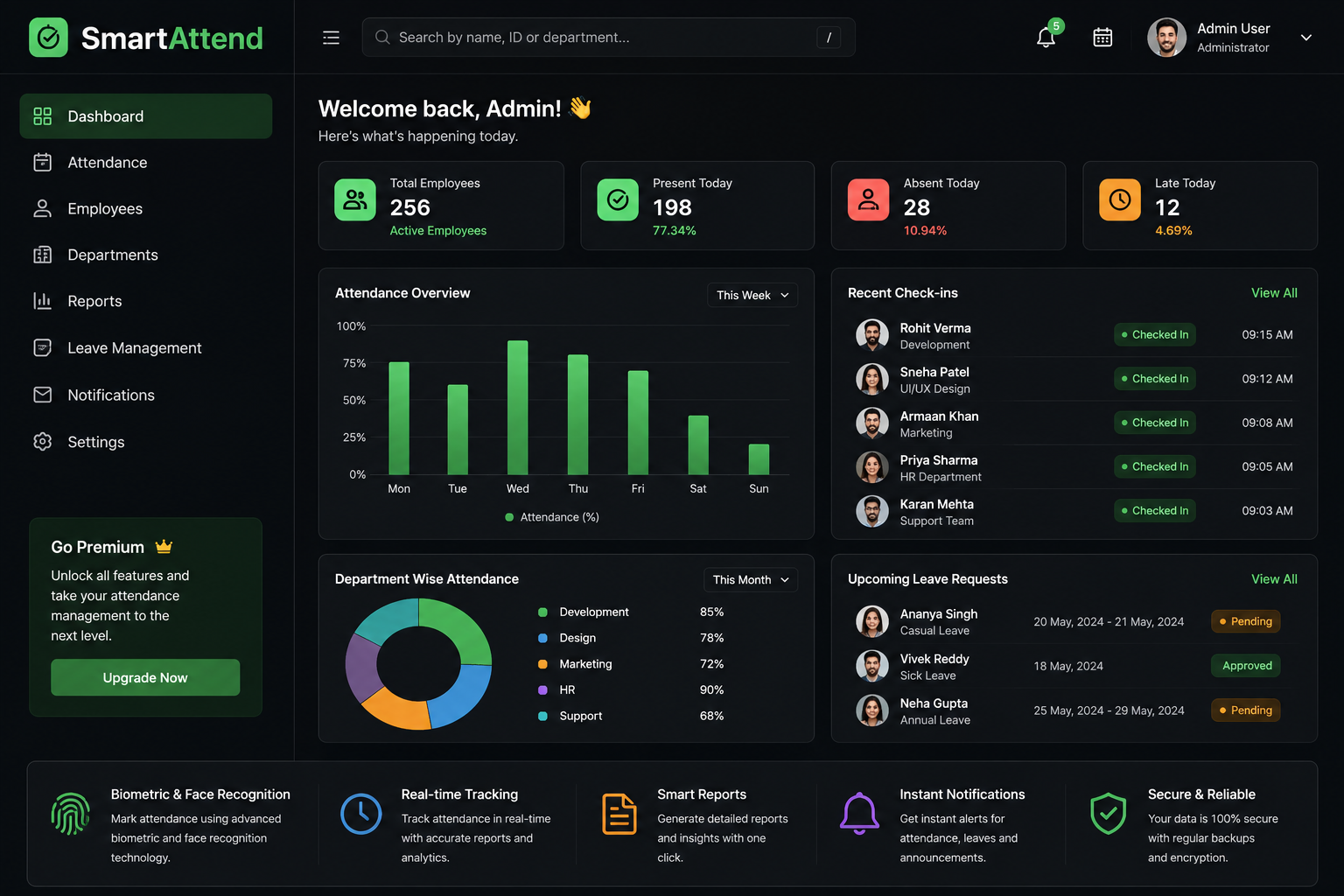This screenshot has width=1344, height=896.
Task: Click Karan Mehta's Checked In badge
Action: (1155, 511)
